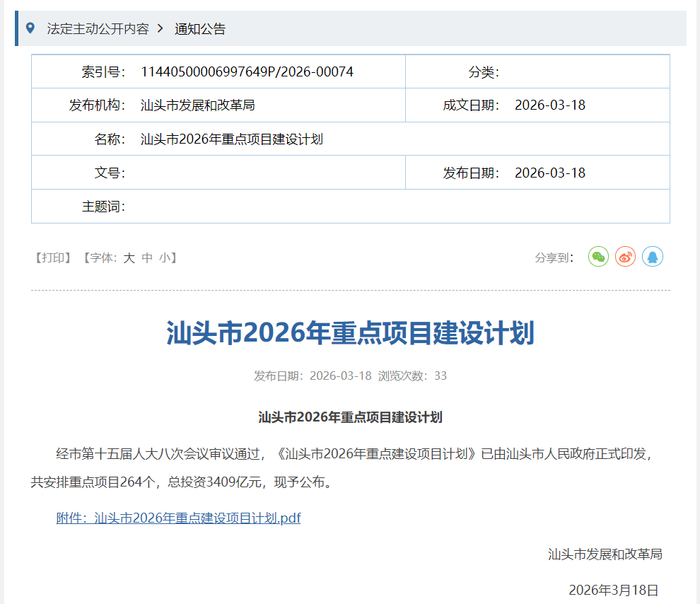
Task: Open attachment 汕头市2026年重点建设项目计划.pdf
Action: click(x=178, y=518)
